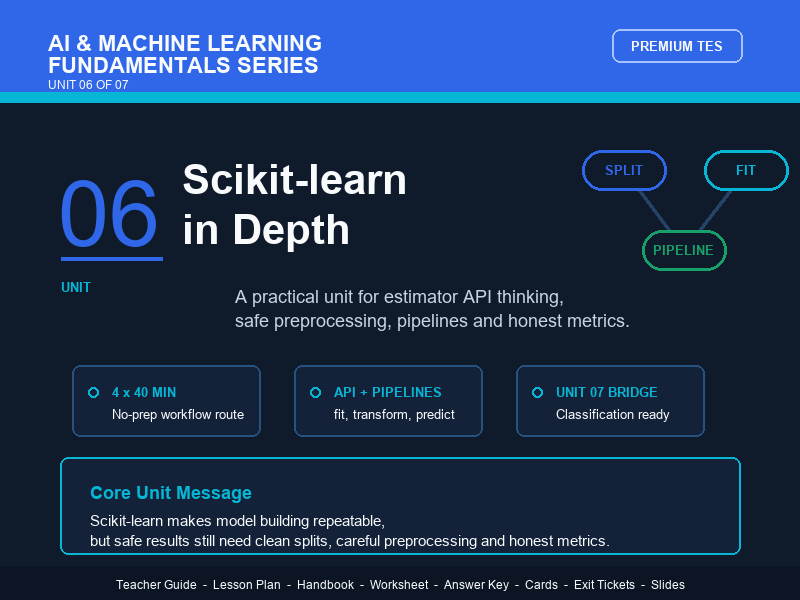Image resolution: width=800 pixels, height=600 pixels.
Task: Select the PIPELINE node pill
Action: click(684, 250)
